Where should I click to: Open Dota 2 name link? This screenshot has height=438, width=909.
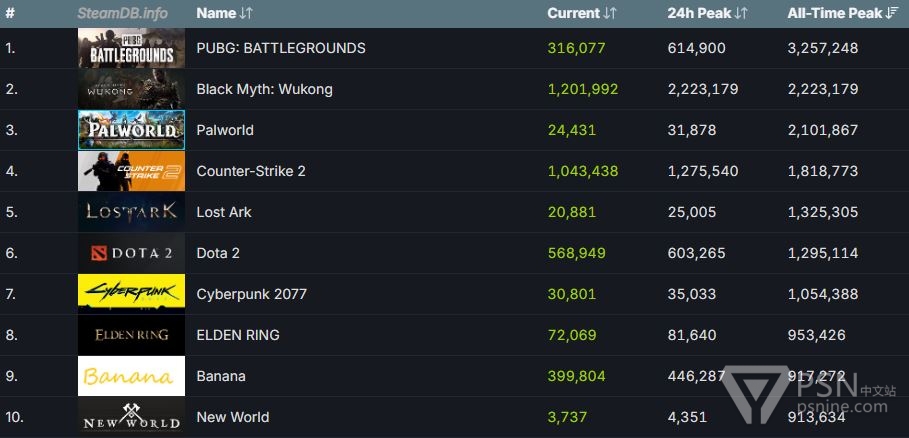(218, 253)
